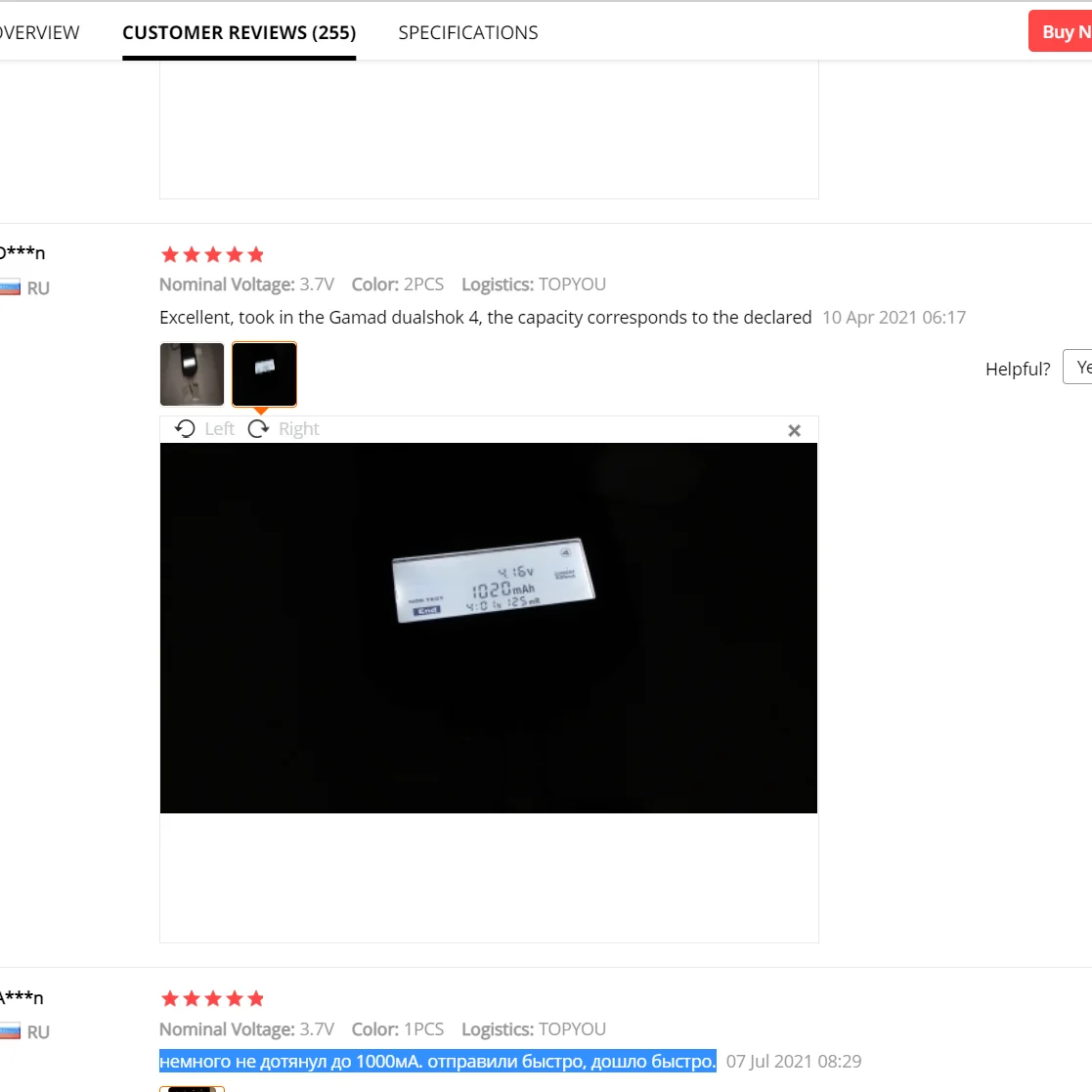1092x1092 pixels.
Task: Click the Russian flag beside D***n
Action: point(10,286)
